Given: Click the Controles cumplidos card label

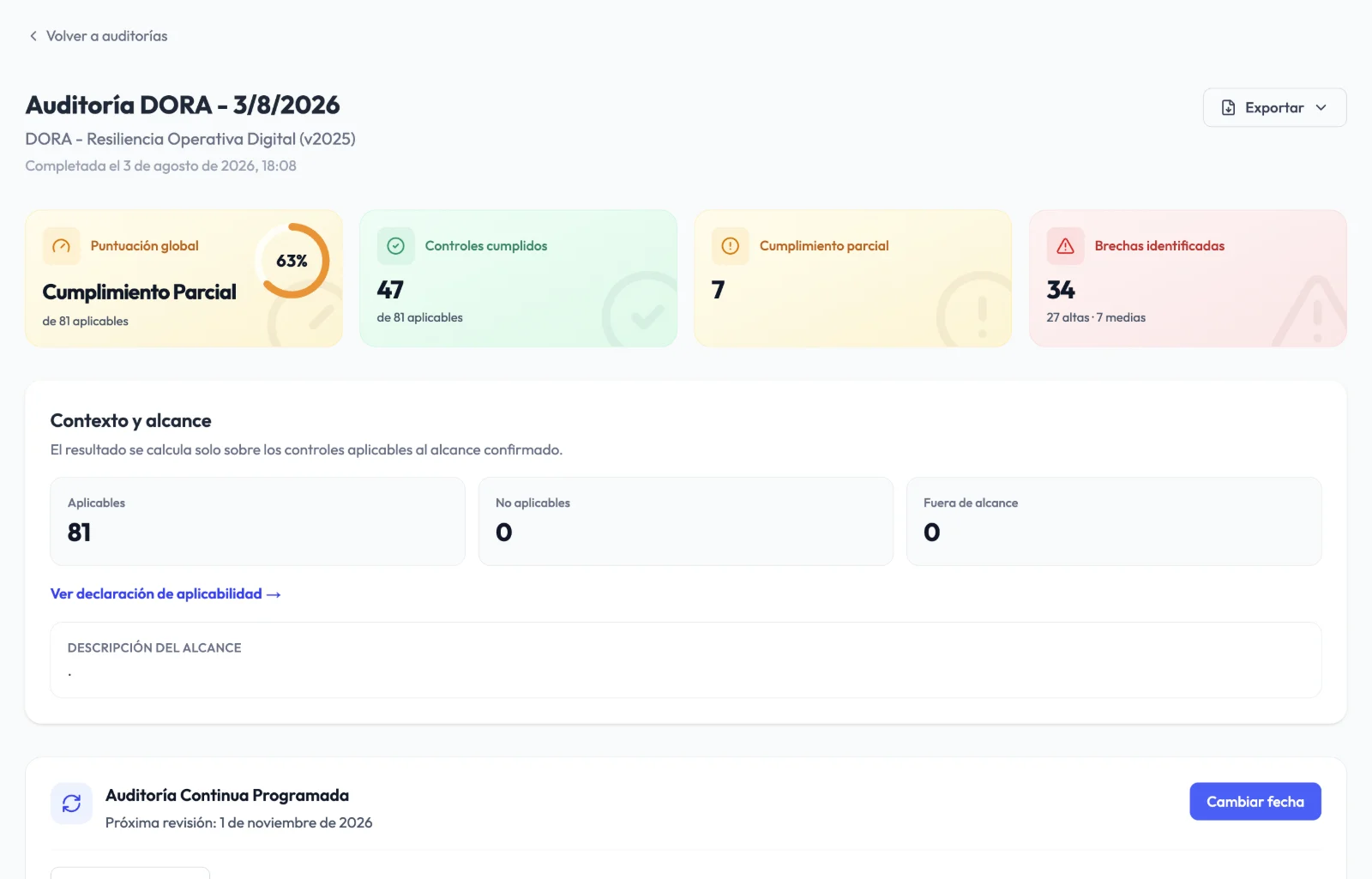Looking at the screenshot, I should tap(486, 246).
